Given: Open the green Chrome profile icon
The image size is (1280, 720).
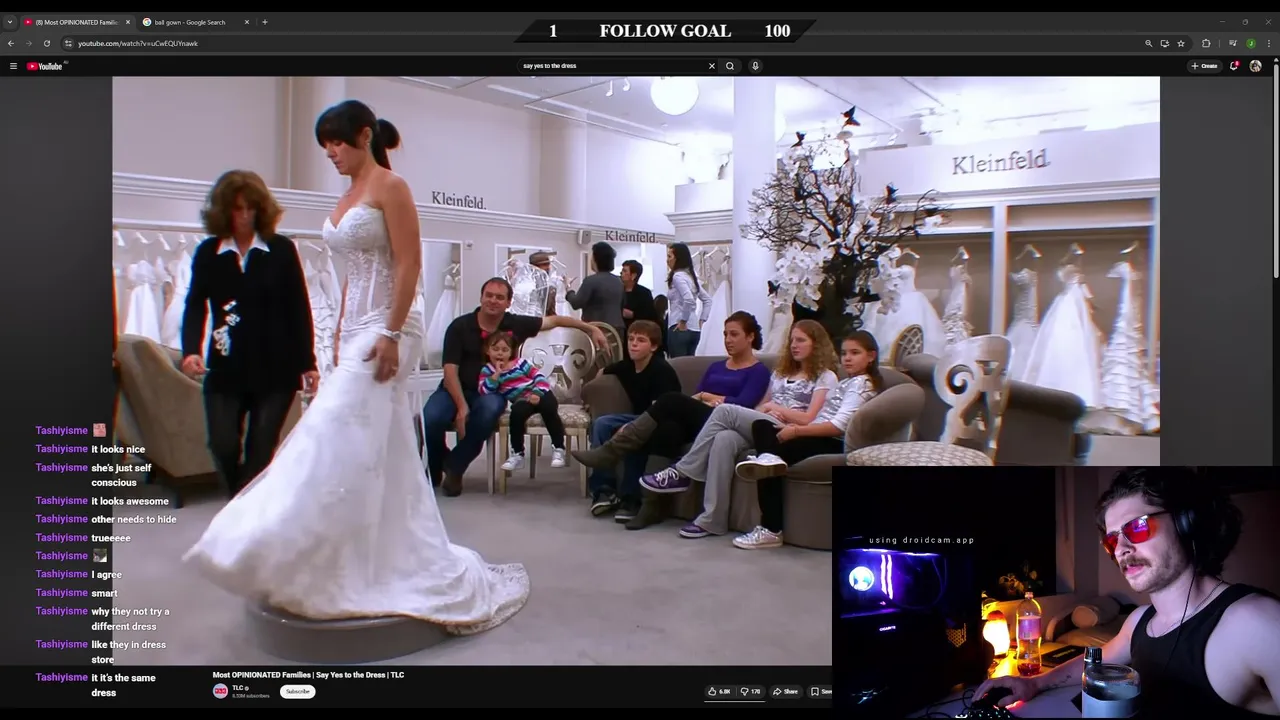Looking at the screenshot, I should (1250, 43).
